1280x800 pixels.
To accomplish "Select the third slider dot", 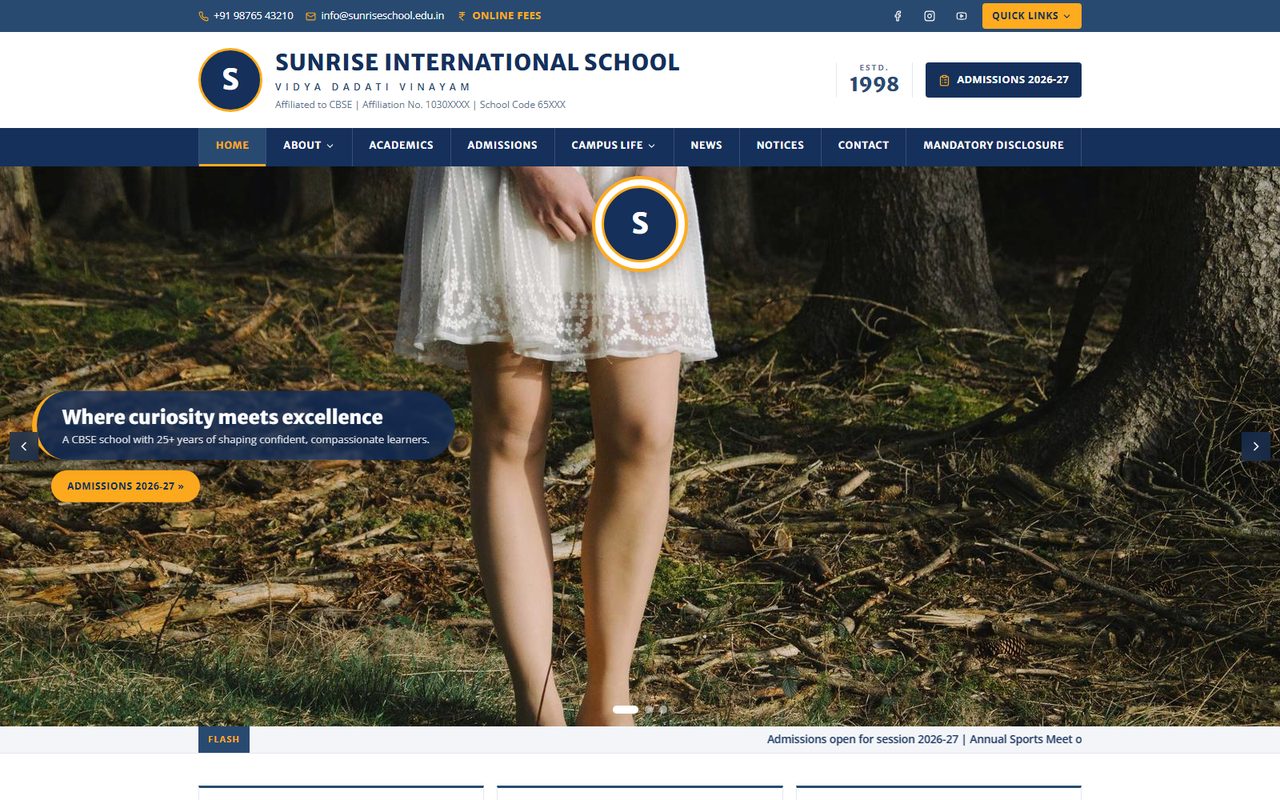I will pos(663,709).
